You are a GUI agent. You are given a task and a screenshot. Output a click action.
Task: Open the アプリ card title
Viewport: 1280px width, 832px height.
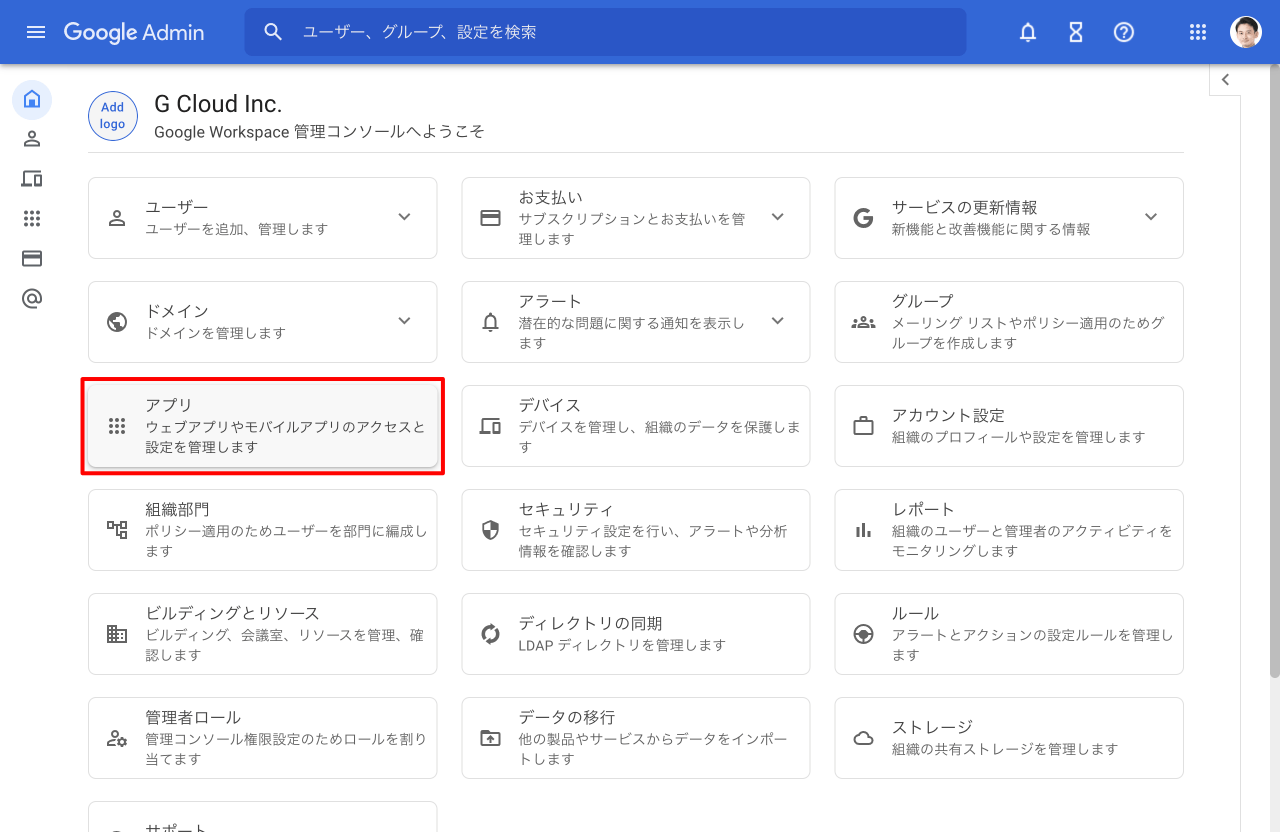169,405
